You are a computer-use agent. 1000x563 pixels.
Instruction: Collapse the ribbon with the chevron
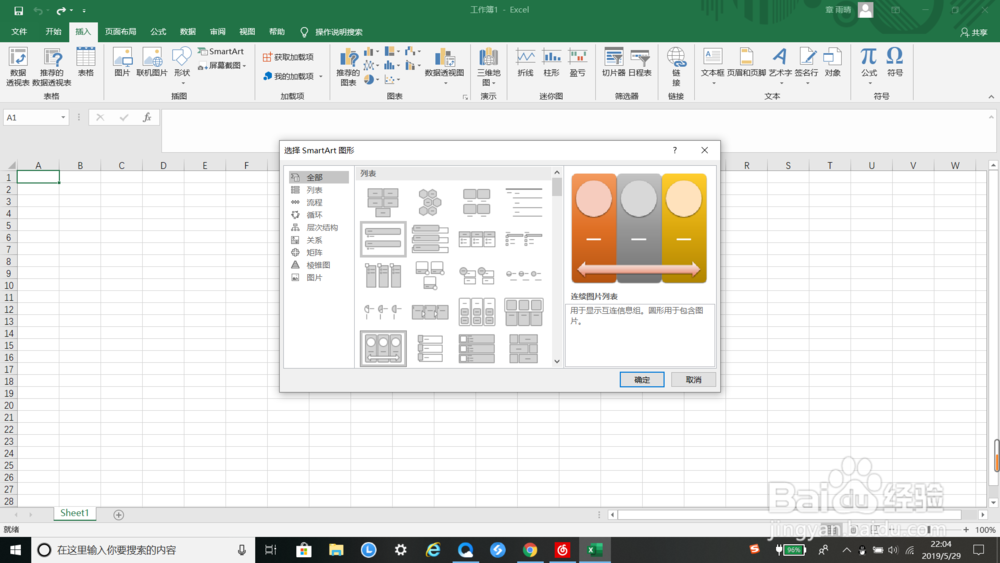point(991,97)
